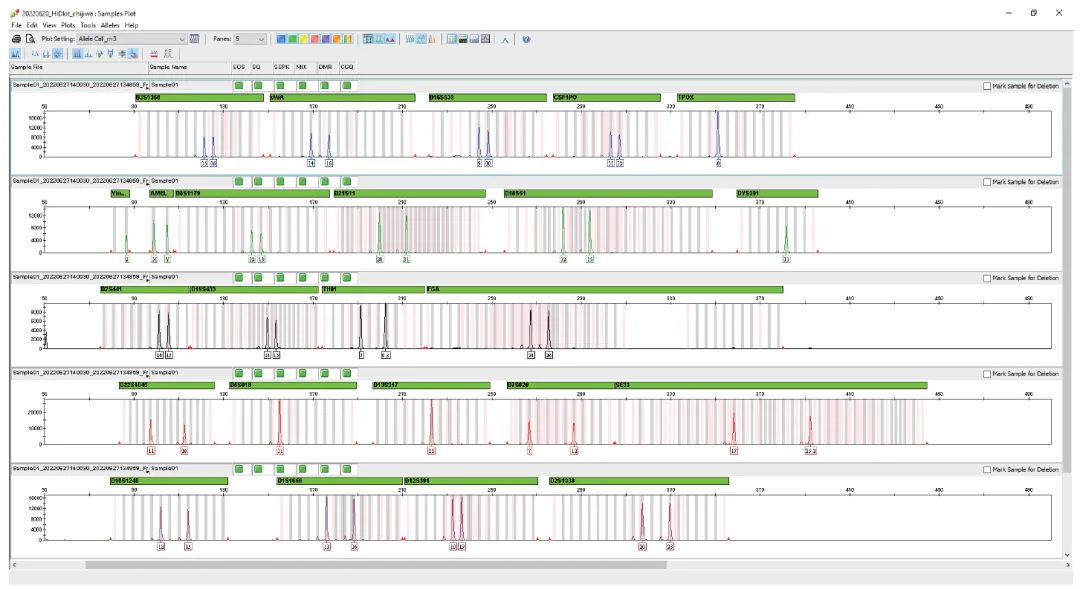The width and height of the screenshot is (1080, 589).
Task: Click the table icon right of the dye-plot group
Action: click(x=452, y=39)
